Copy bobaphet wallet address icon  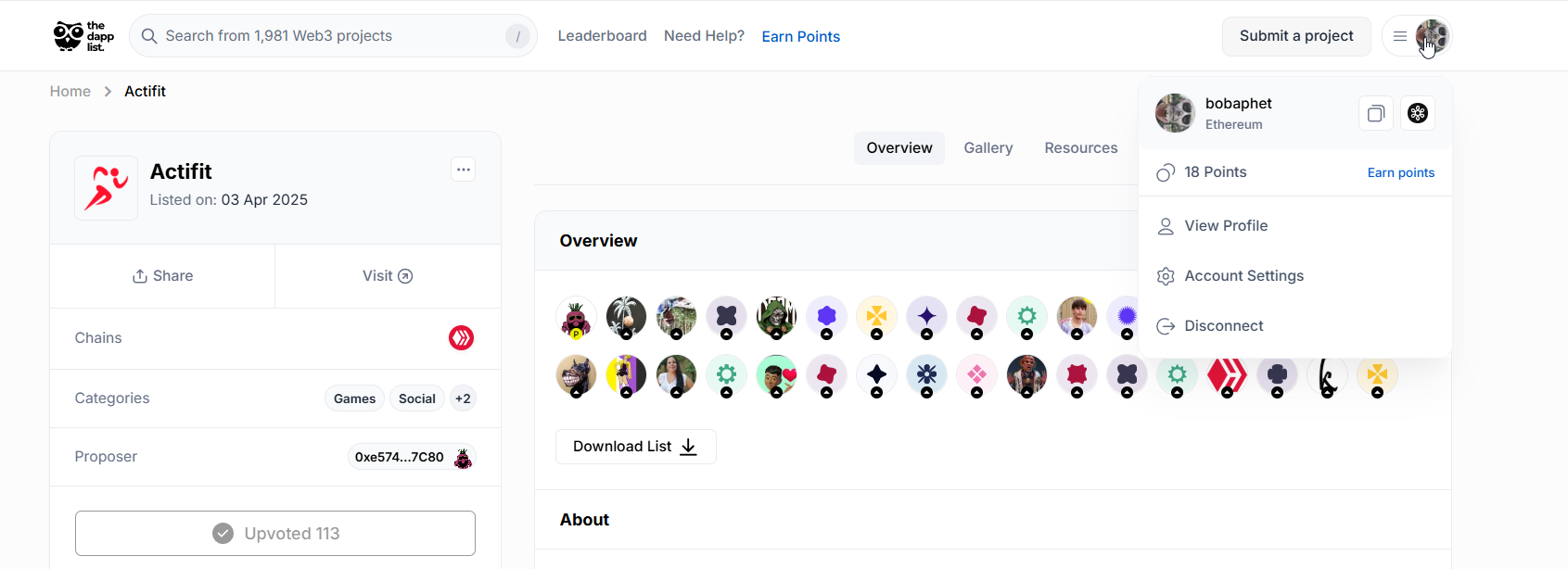pos(1376,113)
